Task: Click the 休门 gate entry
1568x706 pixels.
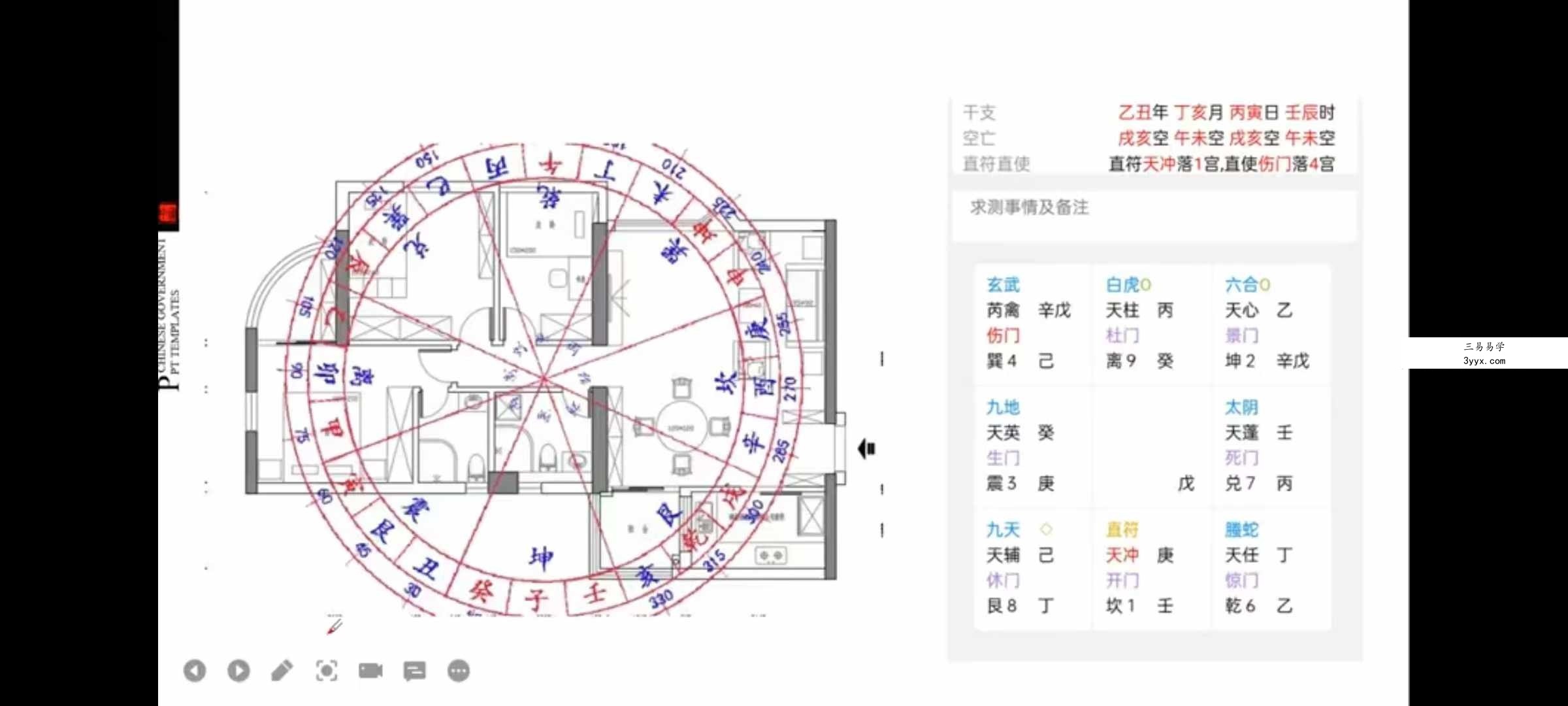Action: (x=1003, y=580)
